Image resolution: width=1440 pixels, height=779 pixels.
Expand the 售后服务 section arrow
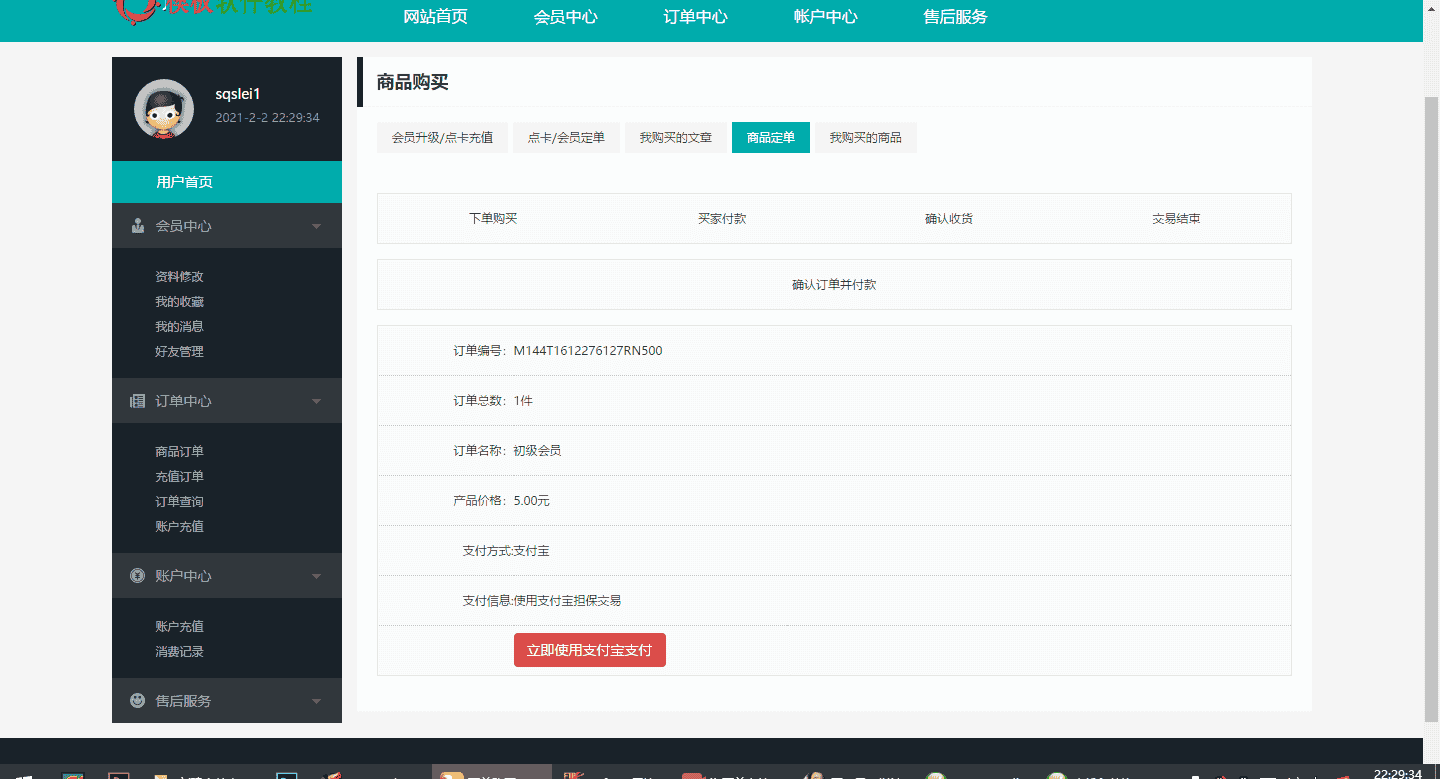tap(316, 700)
